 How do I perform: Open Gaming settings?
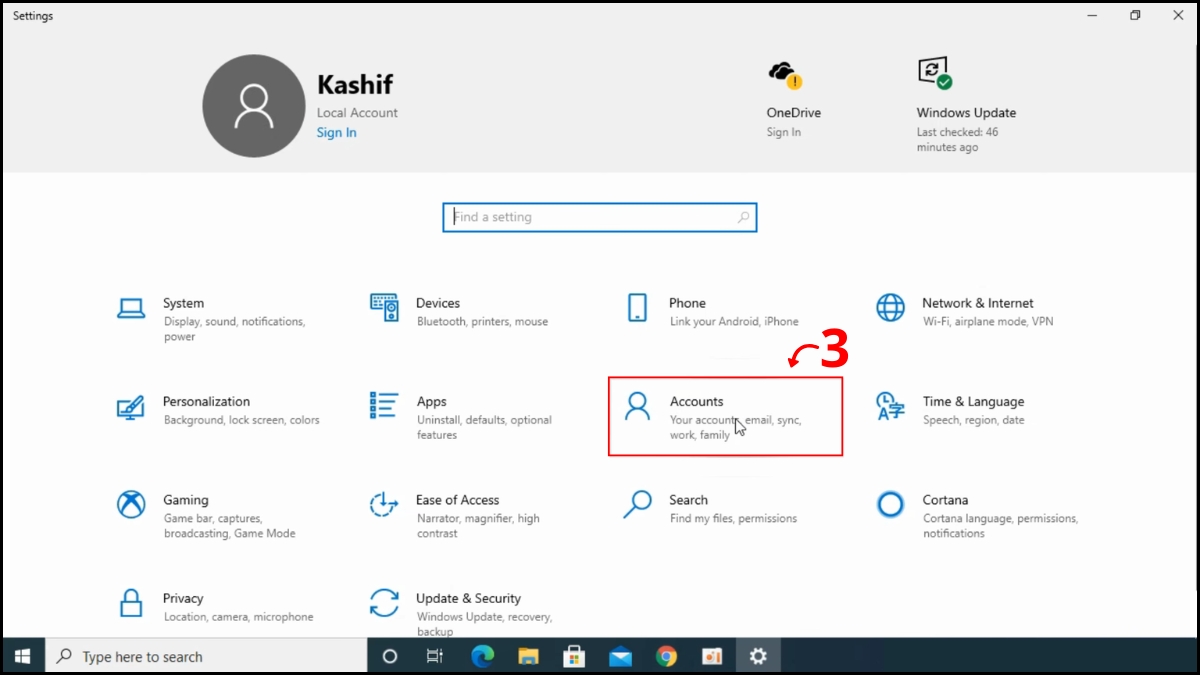pos(186,500)
